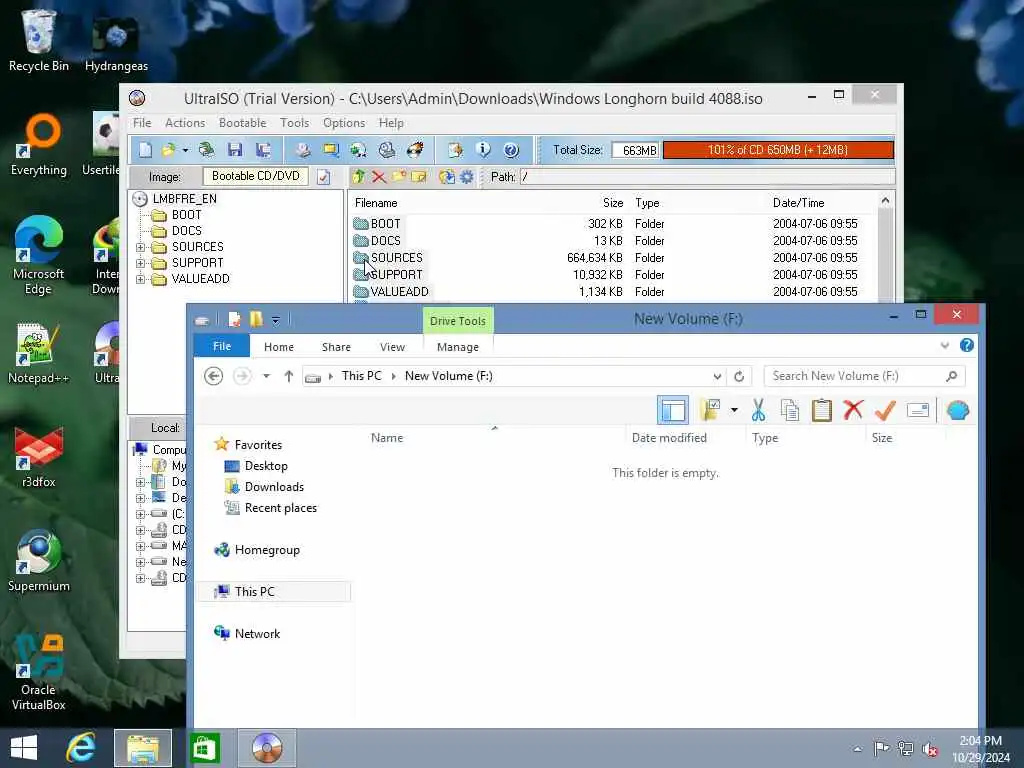Image resolution: width=1024 pixels, height=768 pixels.
Task: Select LMBFRE_EN root in UltraISO tree
Action: (184, 199)
